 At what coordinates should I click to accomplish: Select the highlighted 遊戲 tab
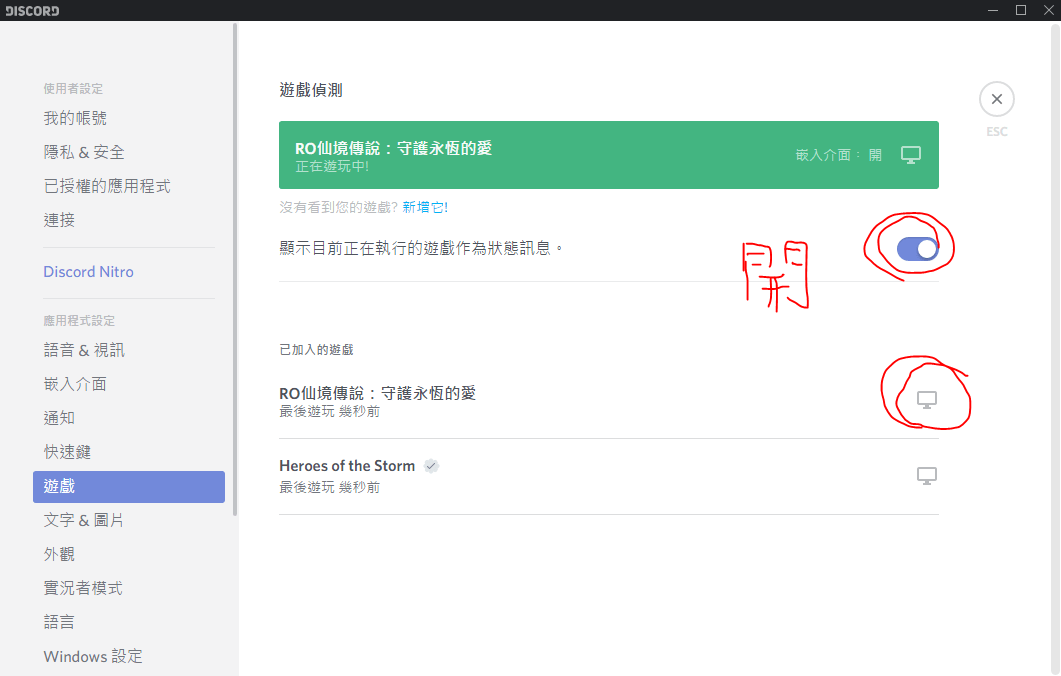click(129, 487)
